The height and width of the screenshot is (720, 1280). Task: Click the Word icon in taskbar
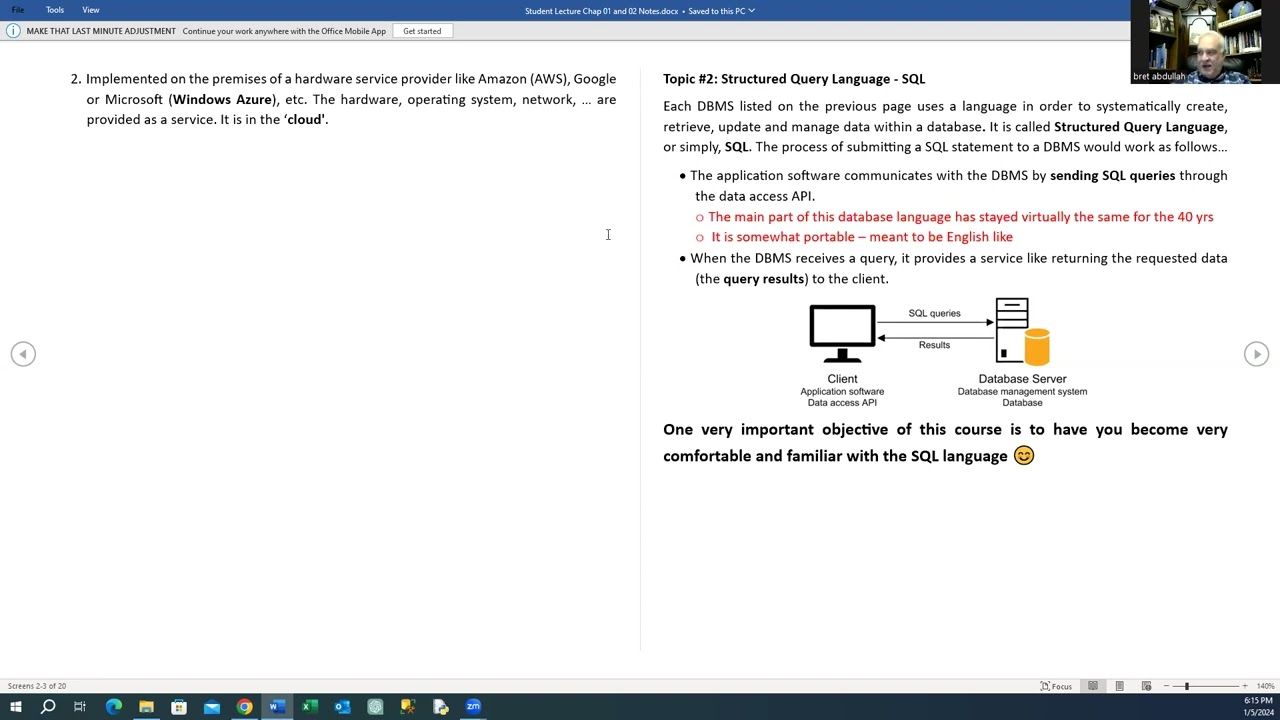point(277,707)
